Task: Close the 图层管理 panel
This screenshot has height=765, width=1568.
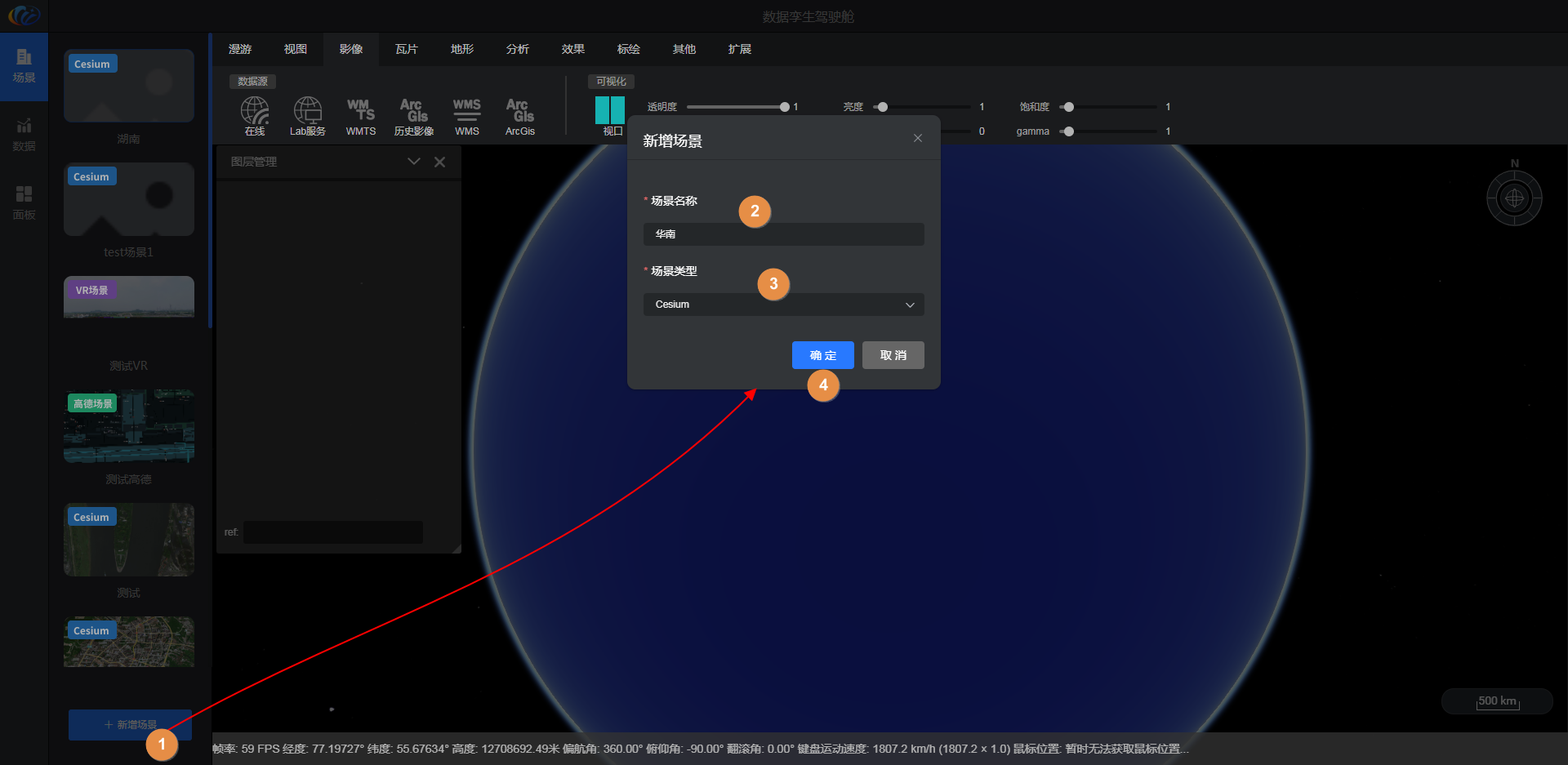Action: (440, 162)
